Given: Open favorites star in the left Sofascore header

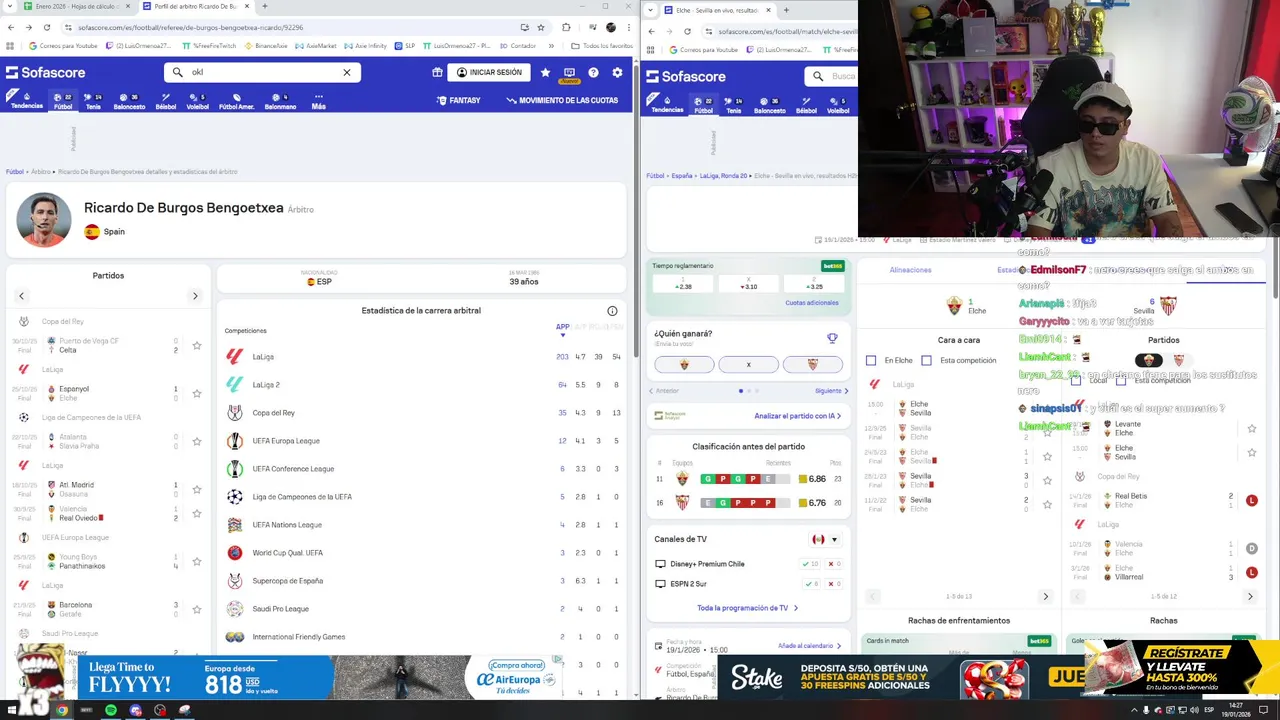Looking at the screenshot, I should (545, 72).
